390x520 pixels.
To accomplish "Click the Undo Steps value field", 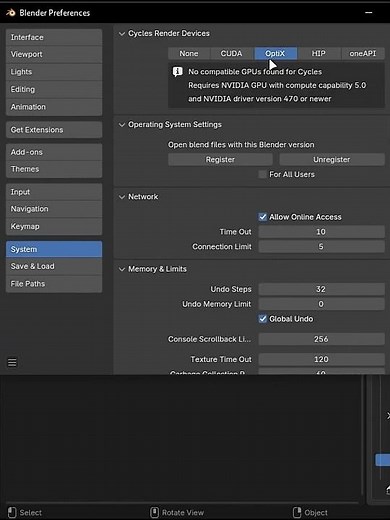I will (x=321, y=289).
